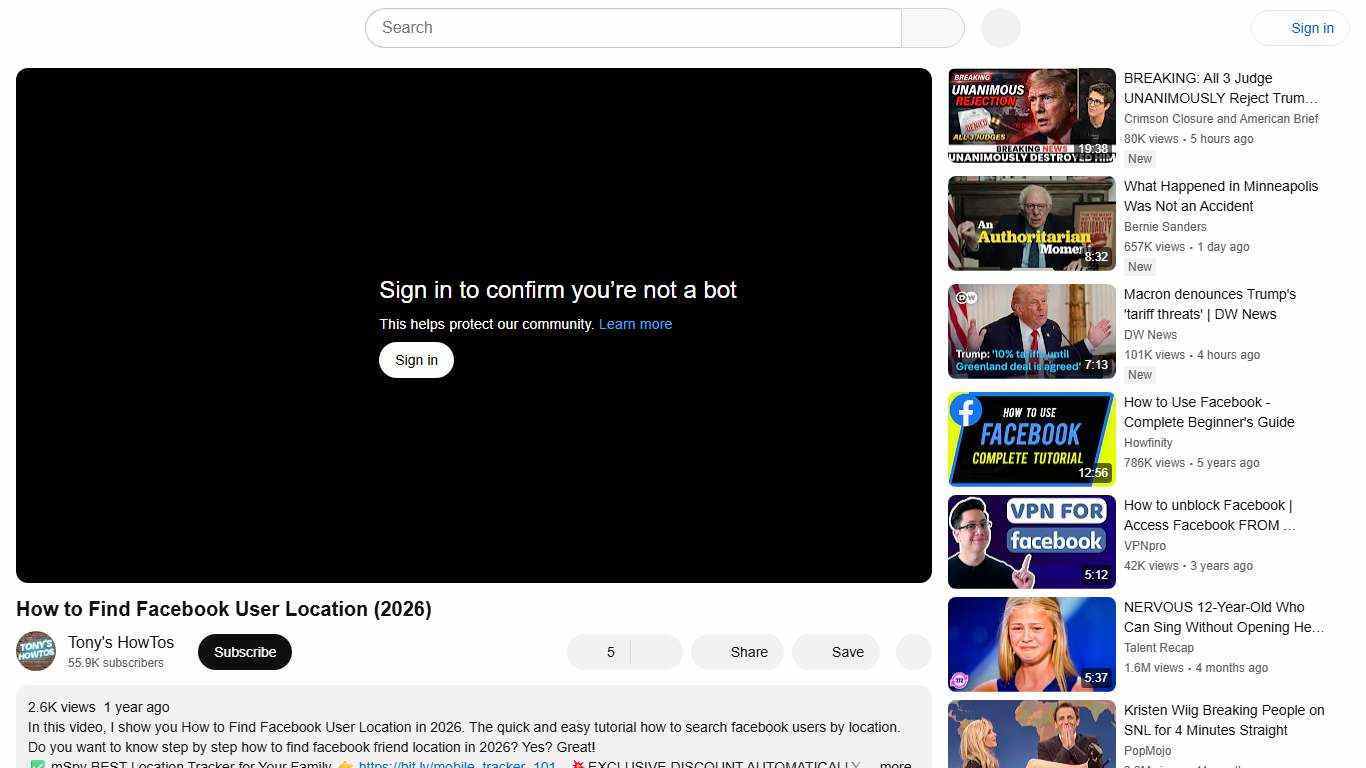Select the Bernie Sanders channel name
This screenshot has width=1366, height=768.
click(x=1165, y=226)
